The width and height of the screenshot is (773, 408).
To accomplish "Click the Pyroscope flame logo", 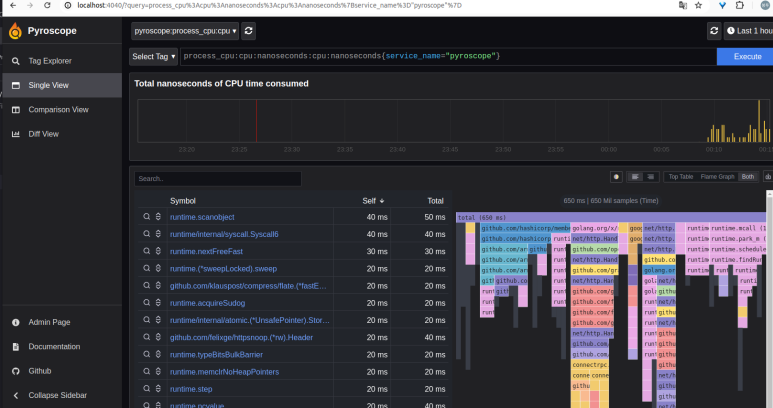I will pyautogui.click(x=16, y=31).
